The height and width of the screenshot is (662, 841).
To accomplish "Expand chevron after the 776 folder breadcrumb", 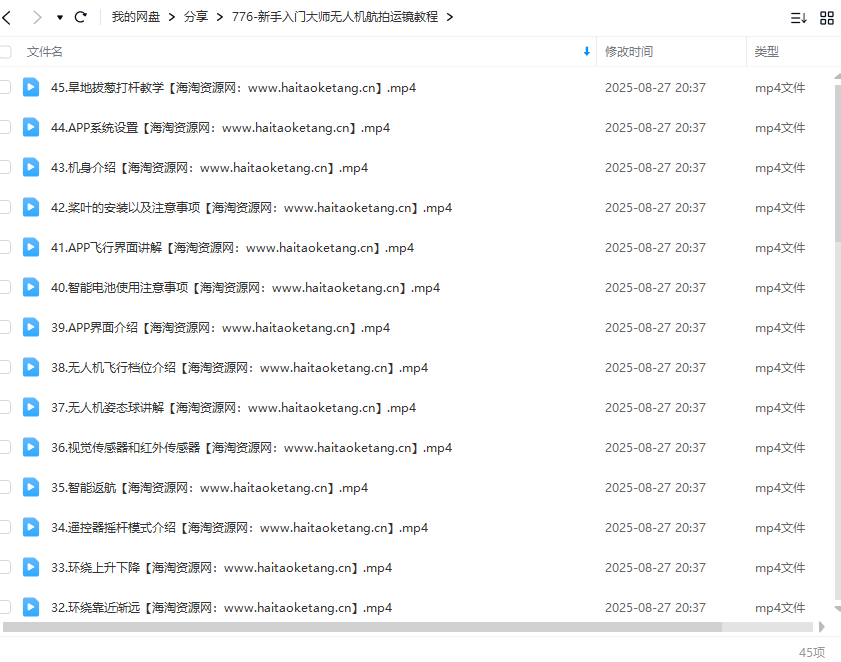I will click(449, 17).
